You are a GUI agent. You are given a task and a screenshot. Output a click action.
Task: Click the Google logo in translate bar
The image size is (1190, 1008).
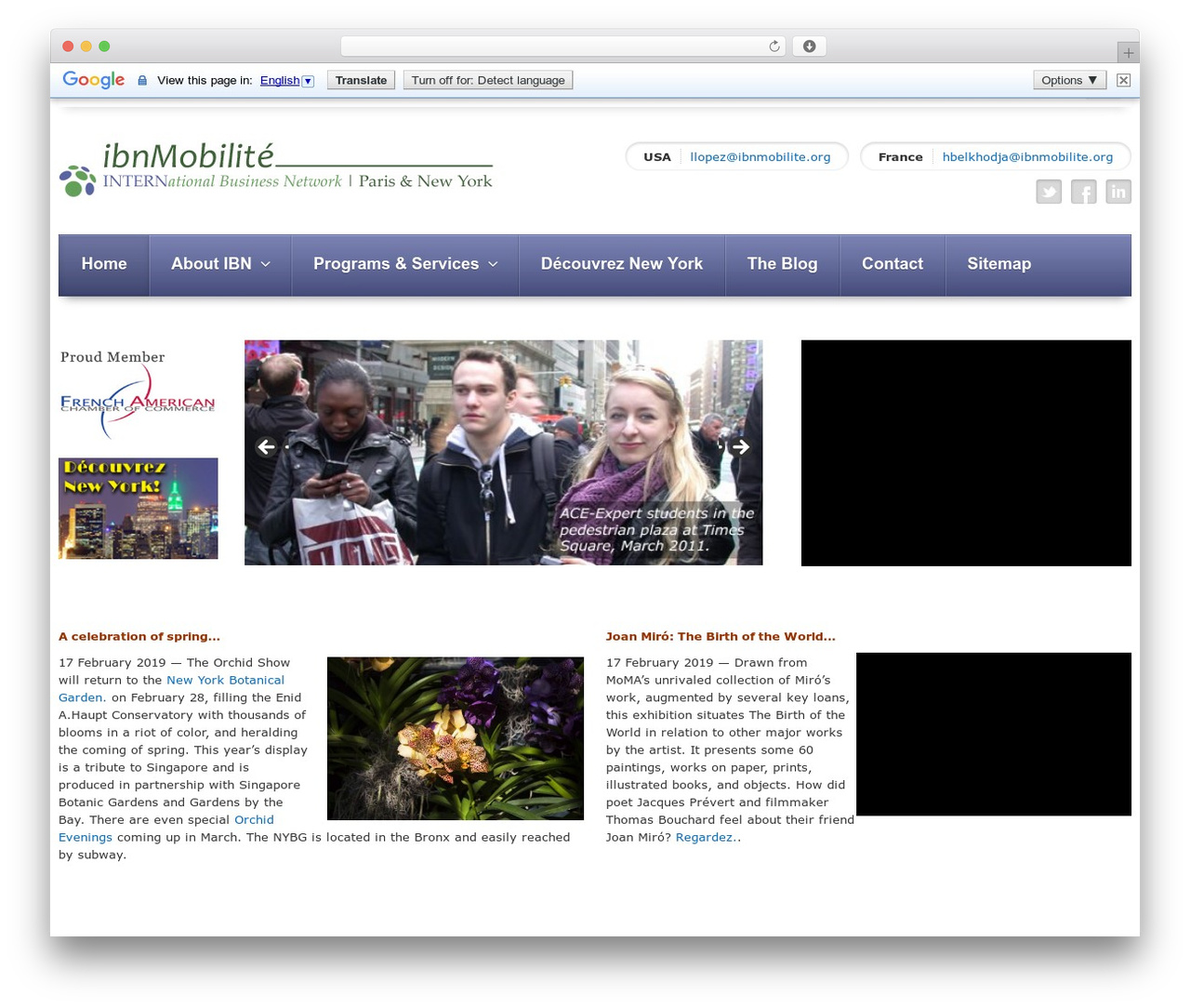pyautogui.click(x=94, y=80)
